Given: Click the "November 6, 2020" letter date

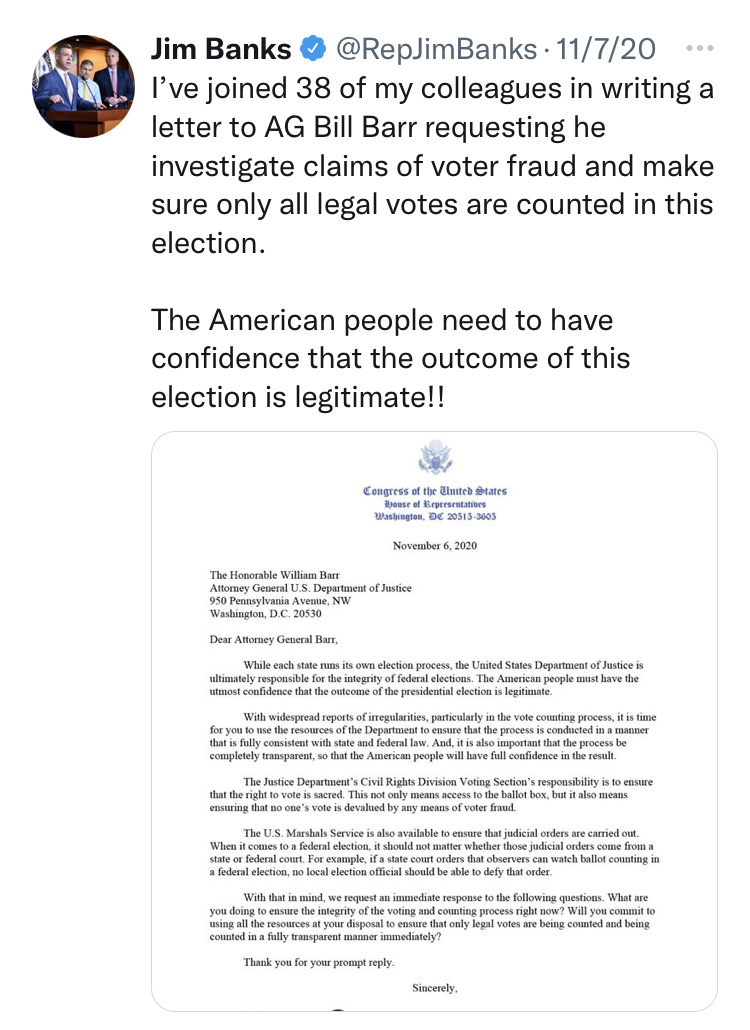Looking at the screenshot, I should coord(435,545).
